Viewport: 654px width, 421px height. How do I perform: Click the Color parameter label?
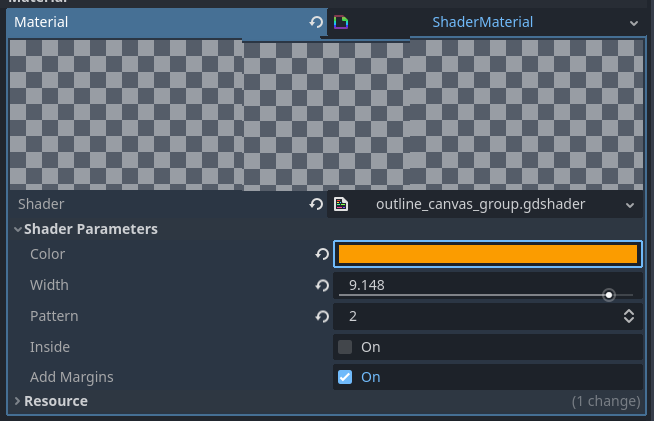click(x=48, y=254)
